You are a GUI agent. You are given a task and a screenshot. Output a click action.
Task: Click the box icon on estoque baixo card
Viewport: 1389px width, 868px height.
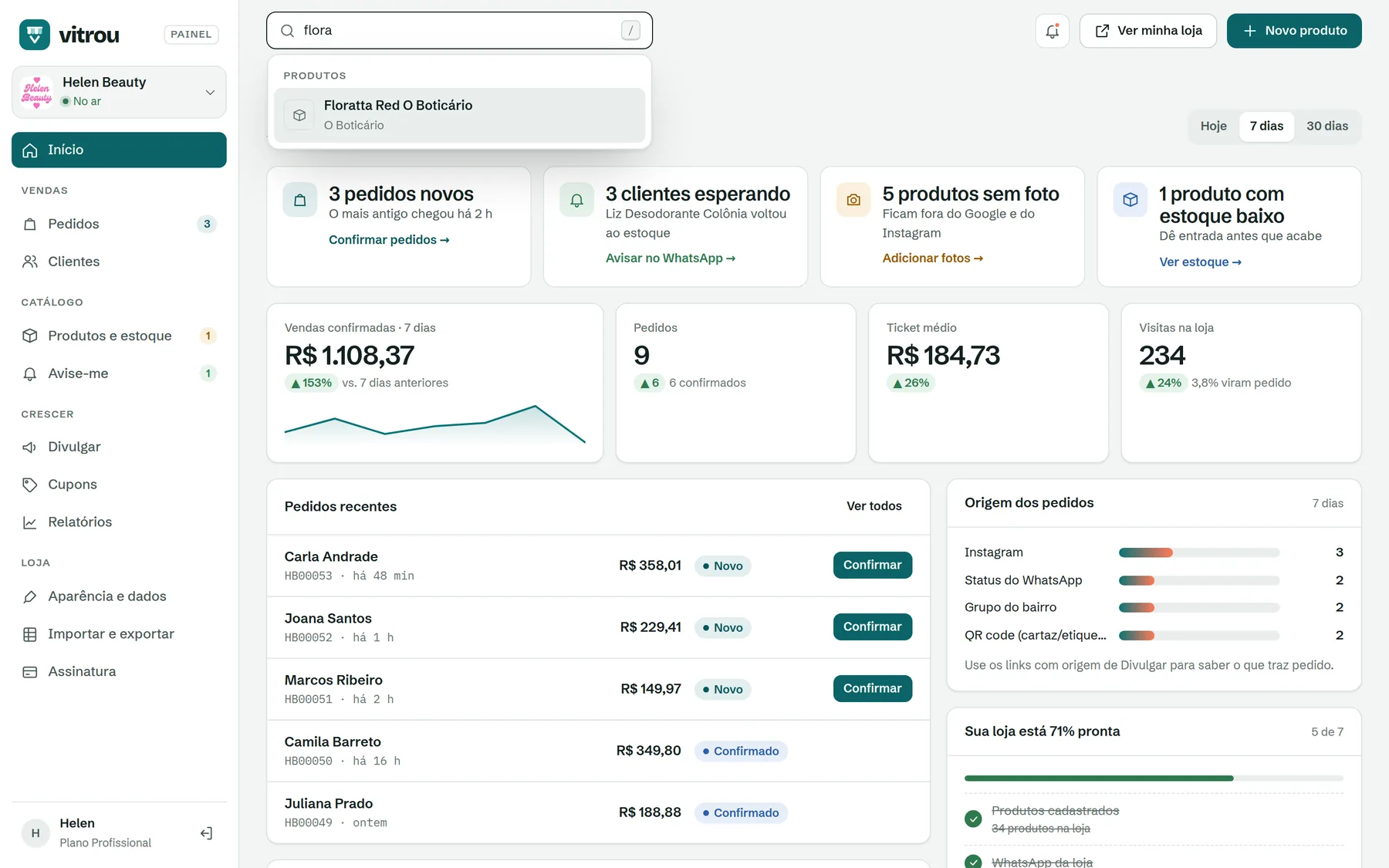pyautogui.click(x=1130, y=200)
